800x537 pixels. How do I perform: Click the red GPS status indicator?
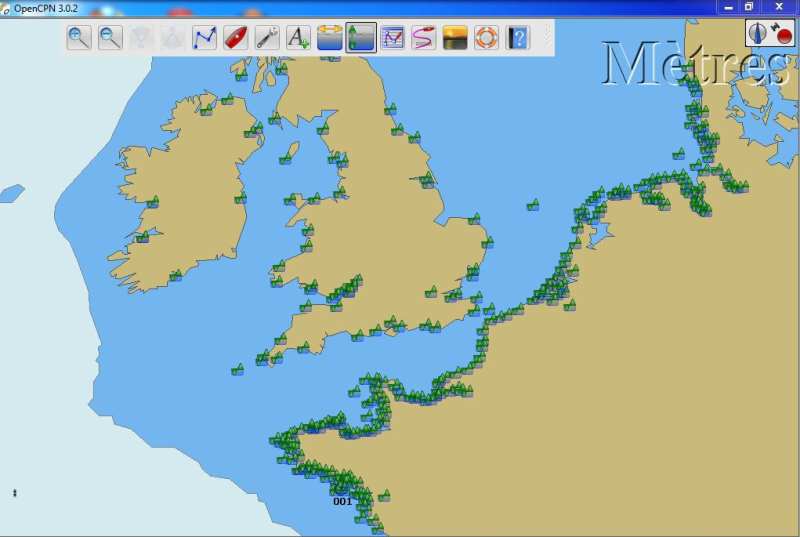pyautogui.click(x=783, y=35)
